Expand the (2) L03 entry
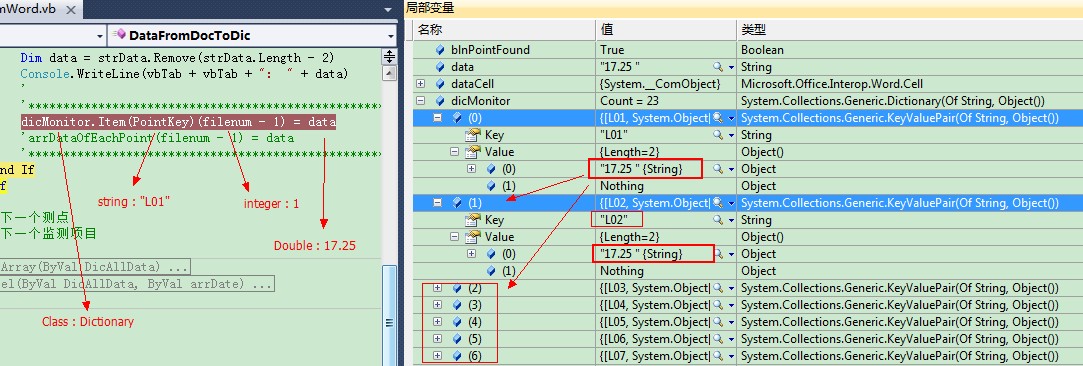 click(437, 288)
